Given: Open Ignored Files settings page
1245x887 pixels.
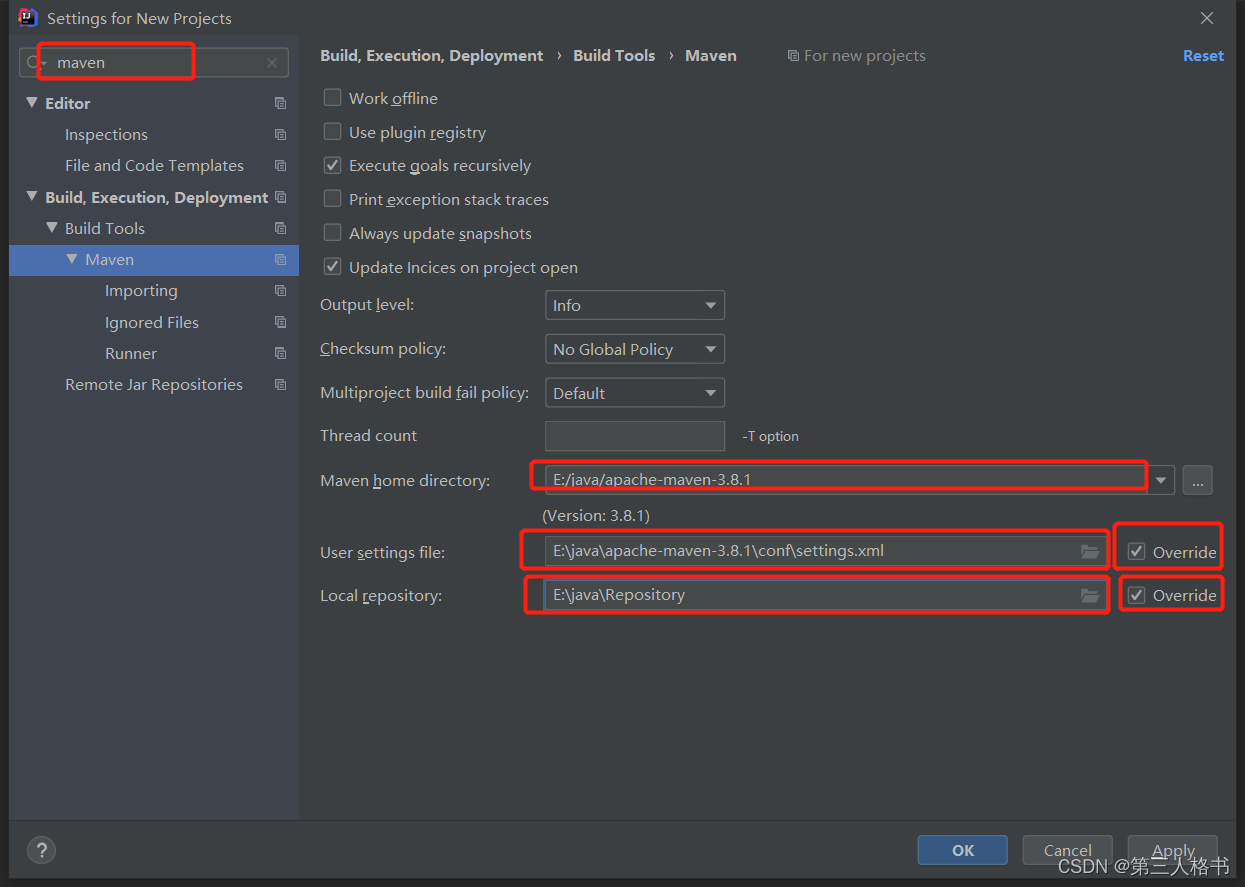Looking at the screenshot, I should (x=152, y=322).
